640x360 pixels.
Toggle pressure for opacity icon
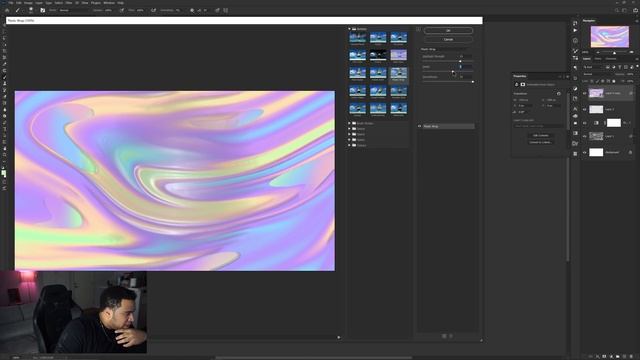(x=122, y=10)
